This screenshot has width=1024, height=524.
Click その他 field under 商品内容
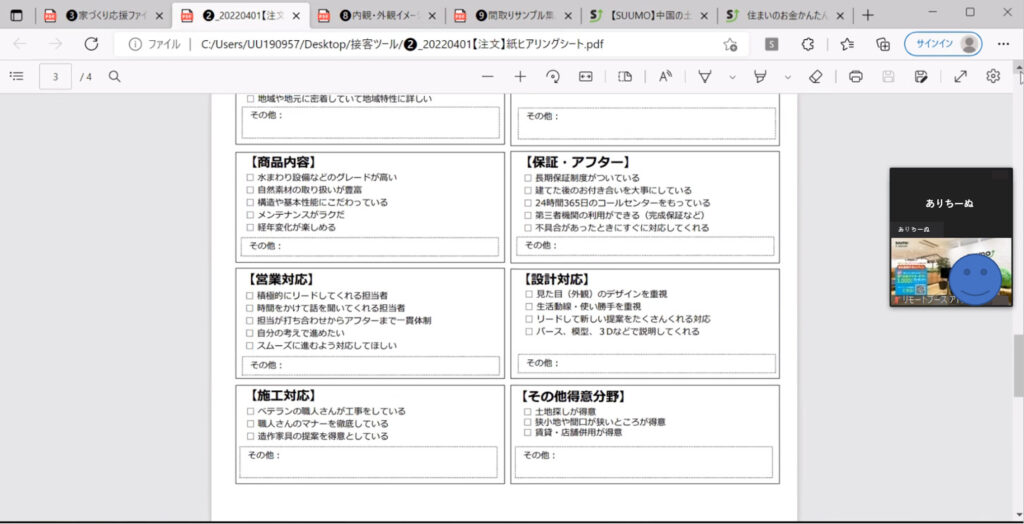(370, 246)
